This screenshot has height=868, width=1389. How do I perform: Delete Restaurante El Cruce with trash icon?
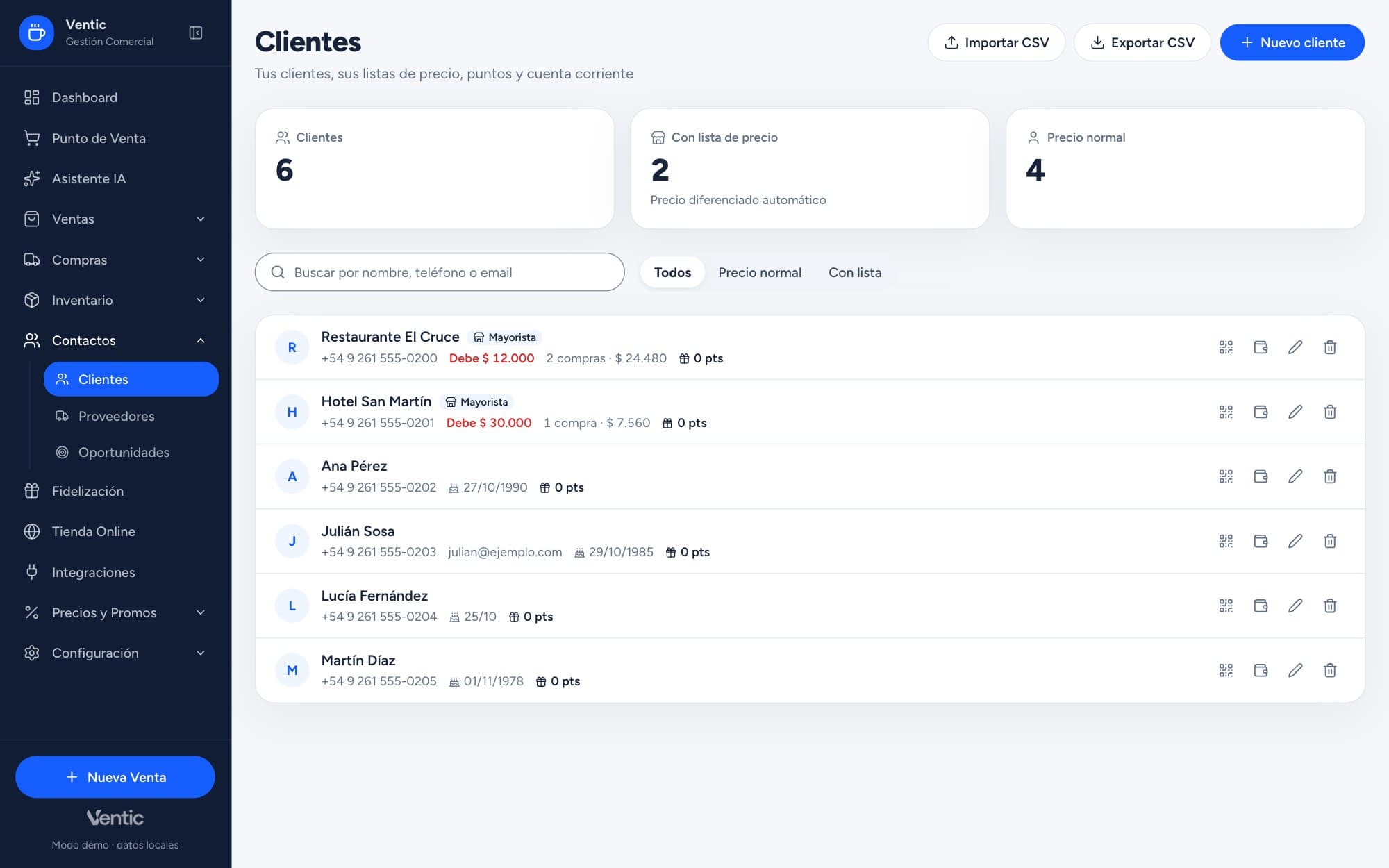point(1330,347)
